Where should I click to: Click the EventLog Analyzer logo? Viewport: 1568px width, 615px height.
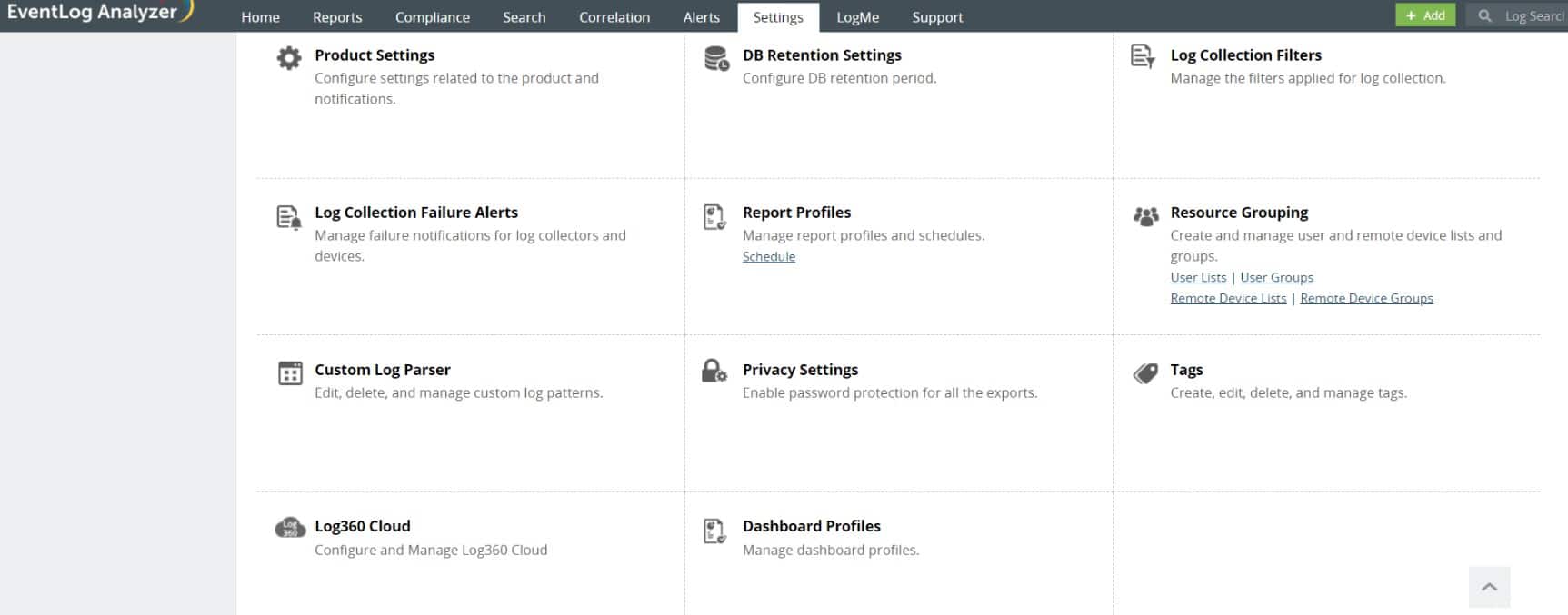pos(100,12)
